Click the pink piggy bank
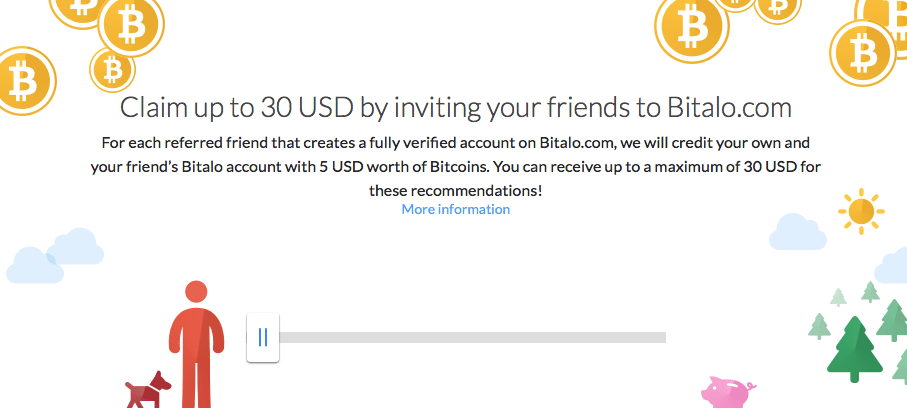 point(729,391)
